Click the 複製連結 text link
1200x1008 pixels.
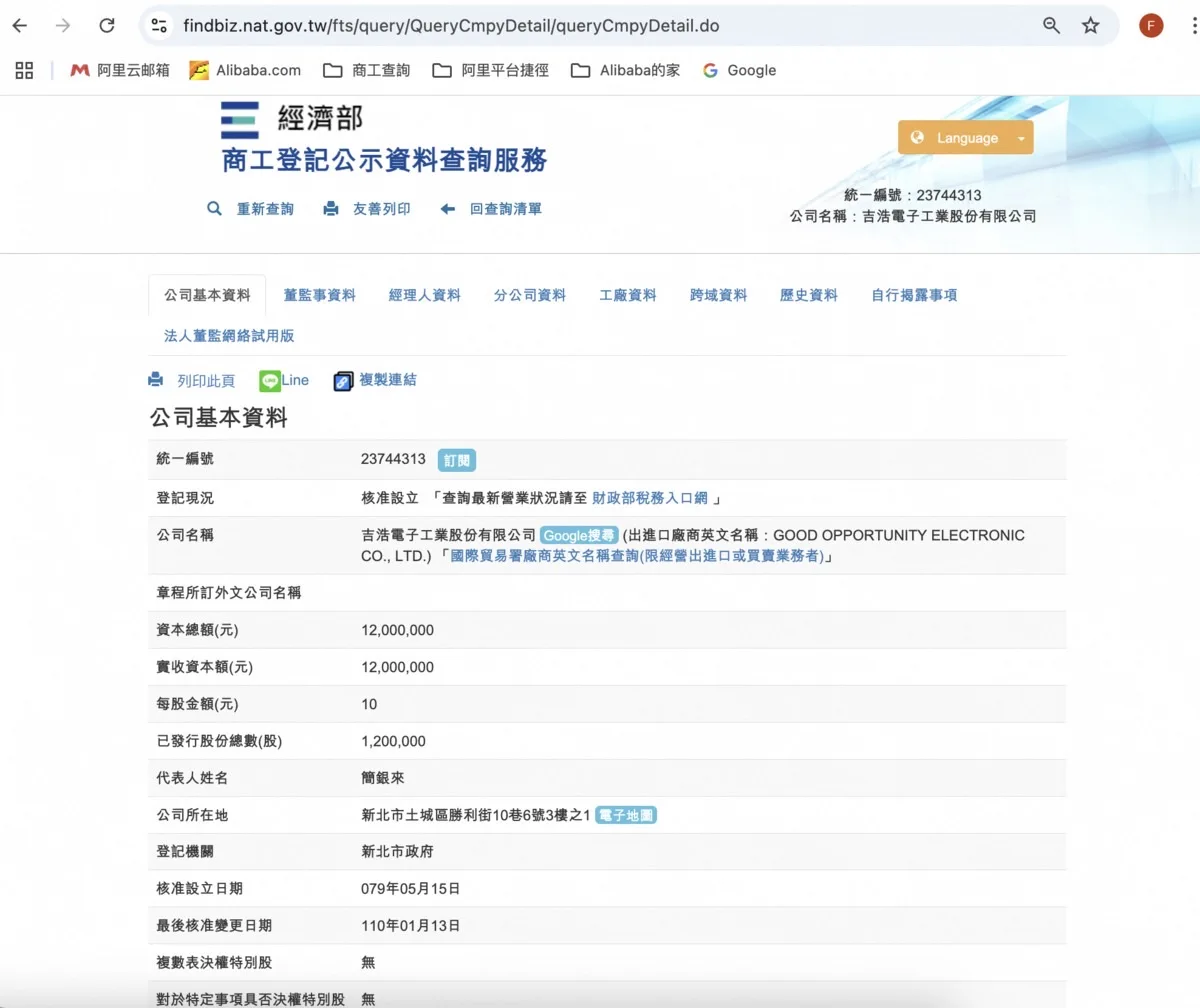388,380
